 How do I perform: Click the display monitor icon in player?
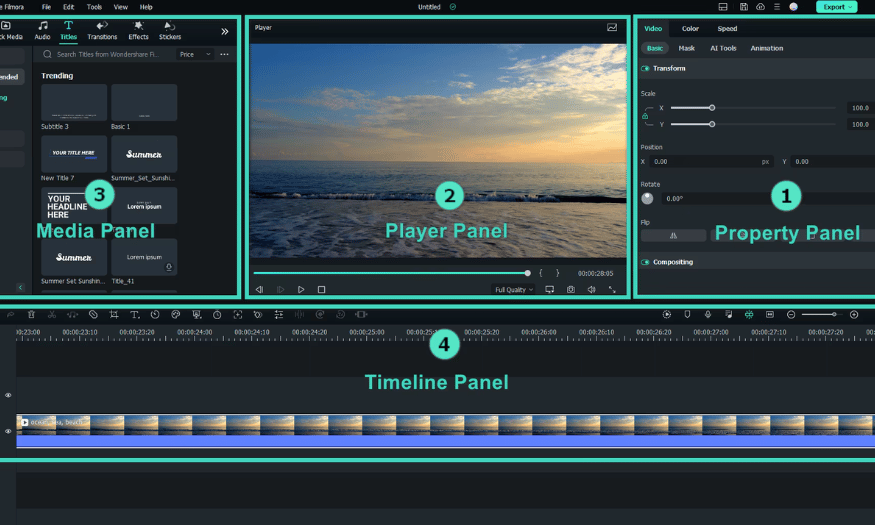click(550, 290)
